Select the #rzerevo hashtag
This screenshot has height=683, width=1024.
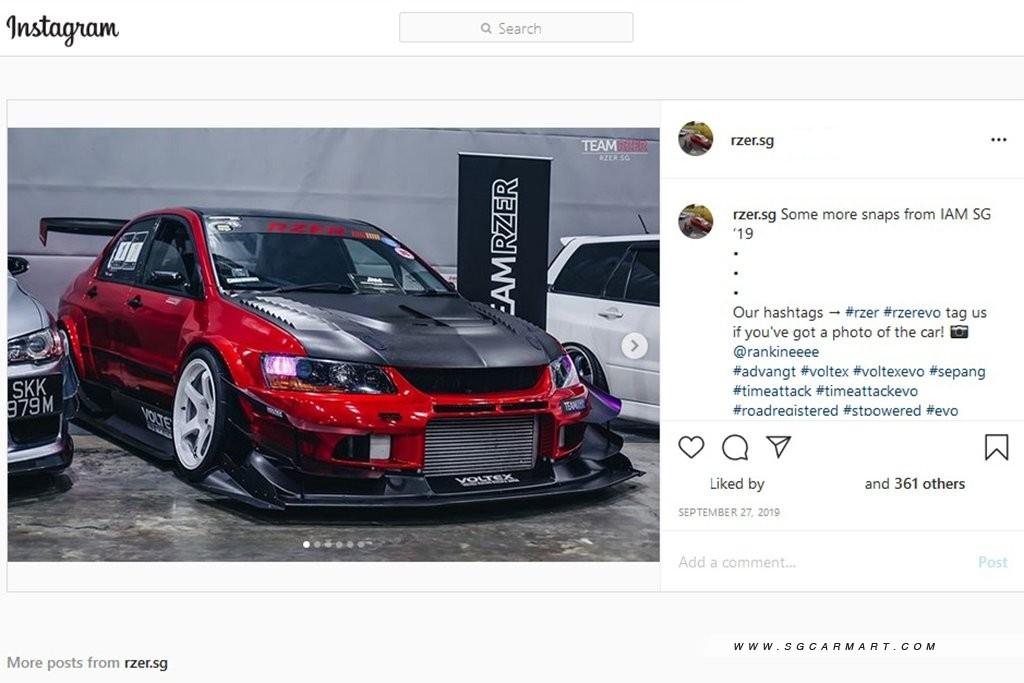tap(912, 312)
